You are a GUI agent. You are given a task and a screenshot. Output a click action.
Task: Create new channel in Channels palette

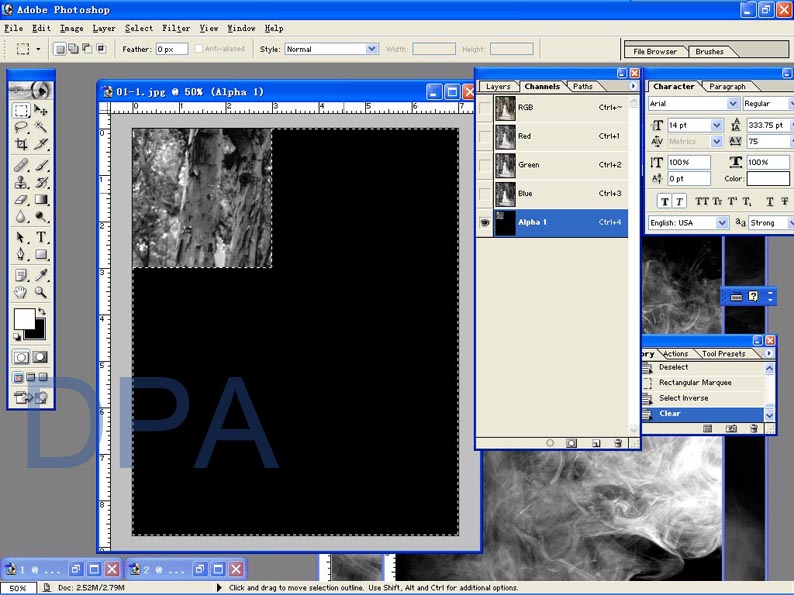coord(596,443)
